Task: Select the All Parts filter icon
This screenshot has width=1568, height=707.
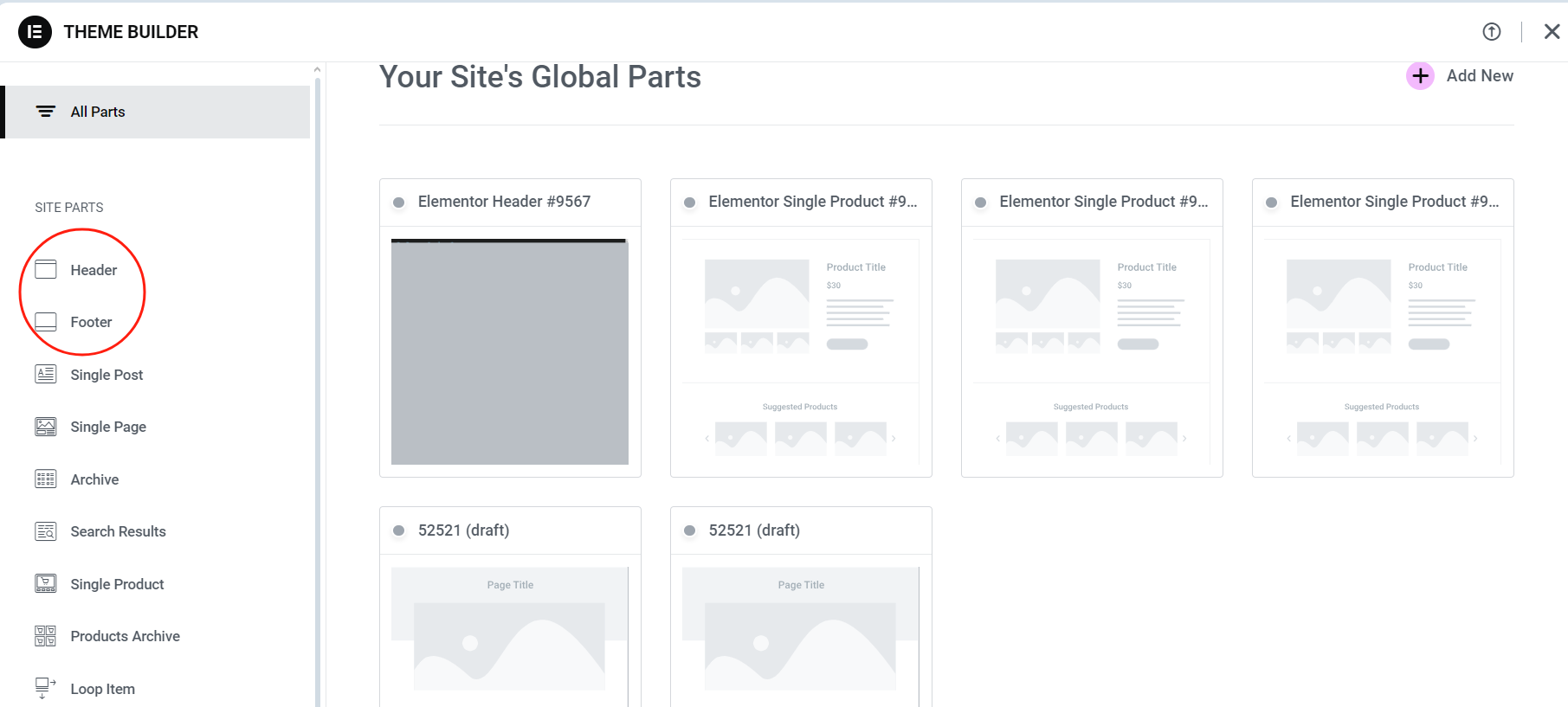Action: tap(46, 112)
